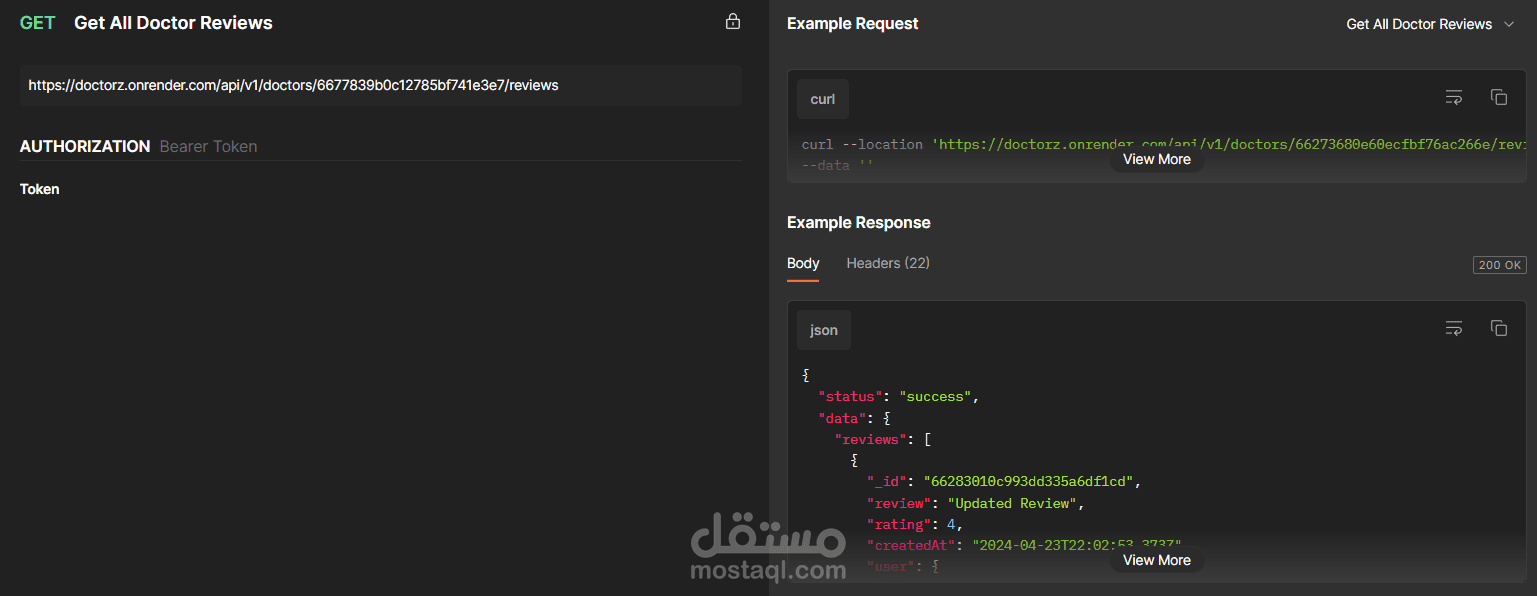
Task: Click the 200 OK status badge
Action: click(x=1500, y=265)
